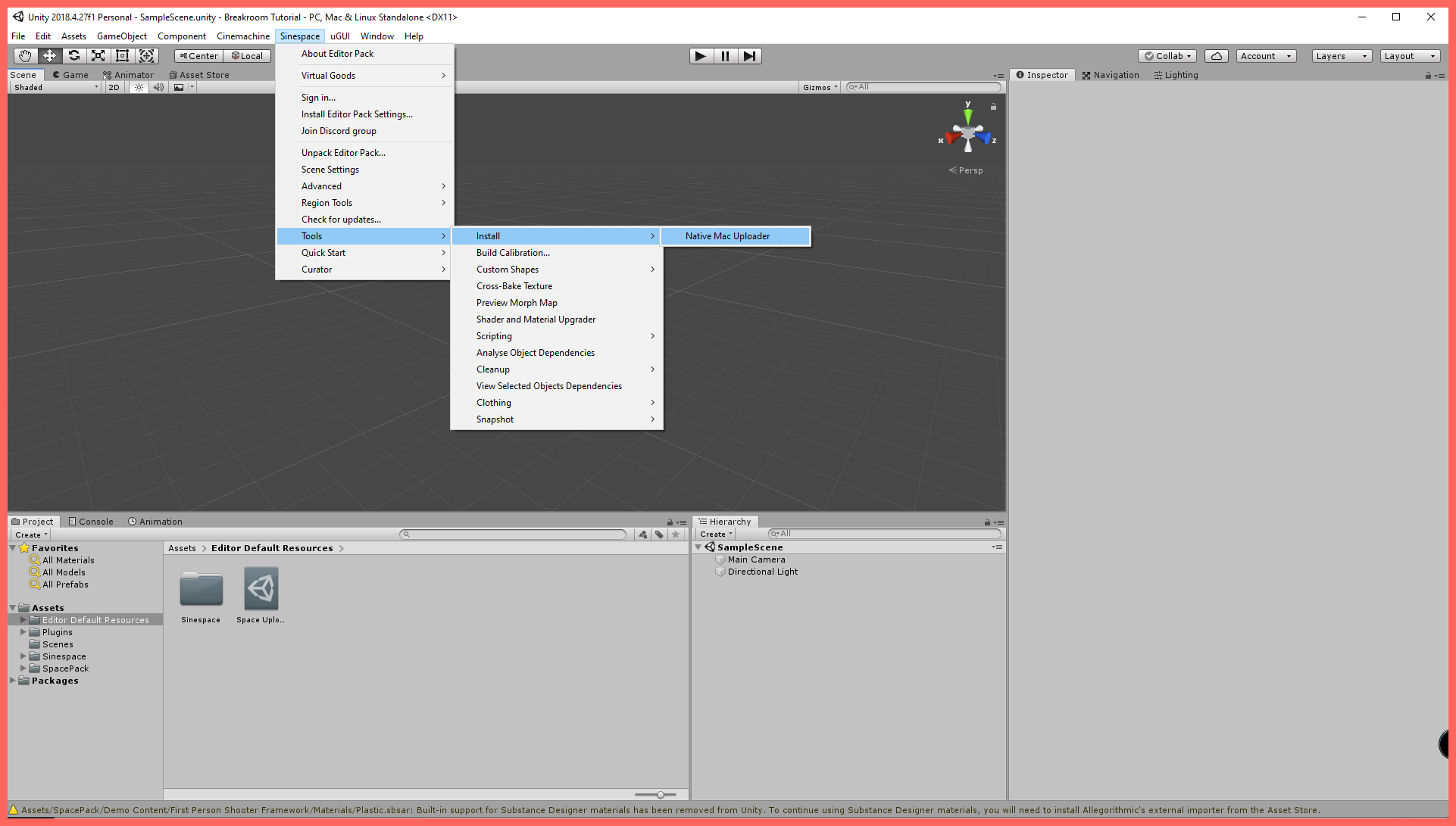1456x826 pixels.
Task: Toggle scene lighting button
Action: (139, 87)
